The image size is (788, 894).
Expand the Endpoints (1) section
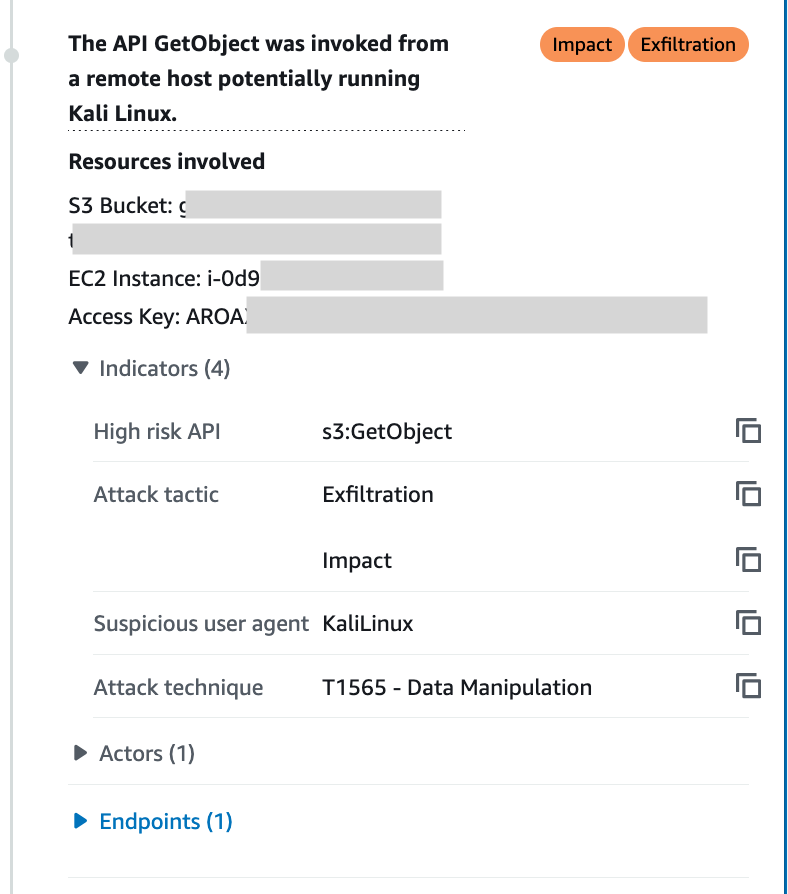pyautogui.click(x=80, y=820)
